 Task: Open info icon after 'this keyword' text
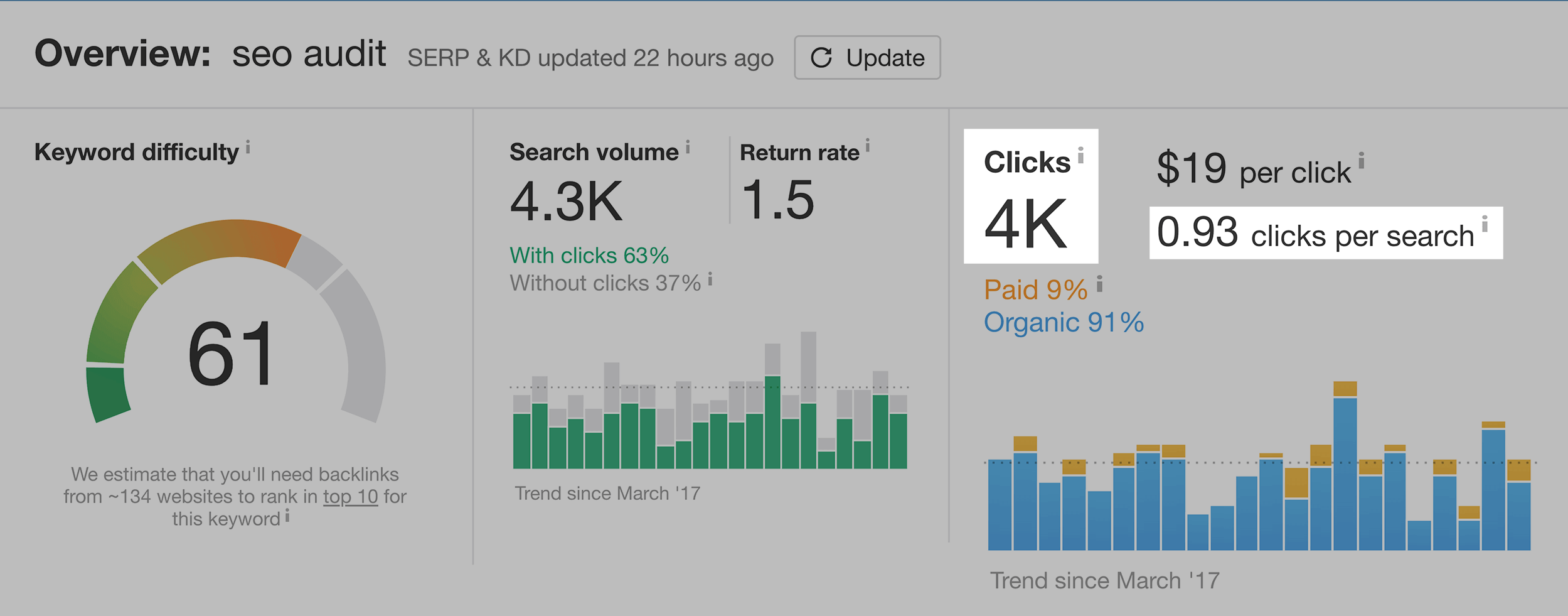point(287,516)
